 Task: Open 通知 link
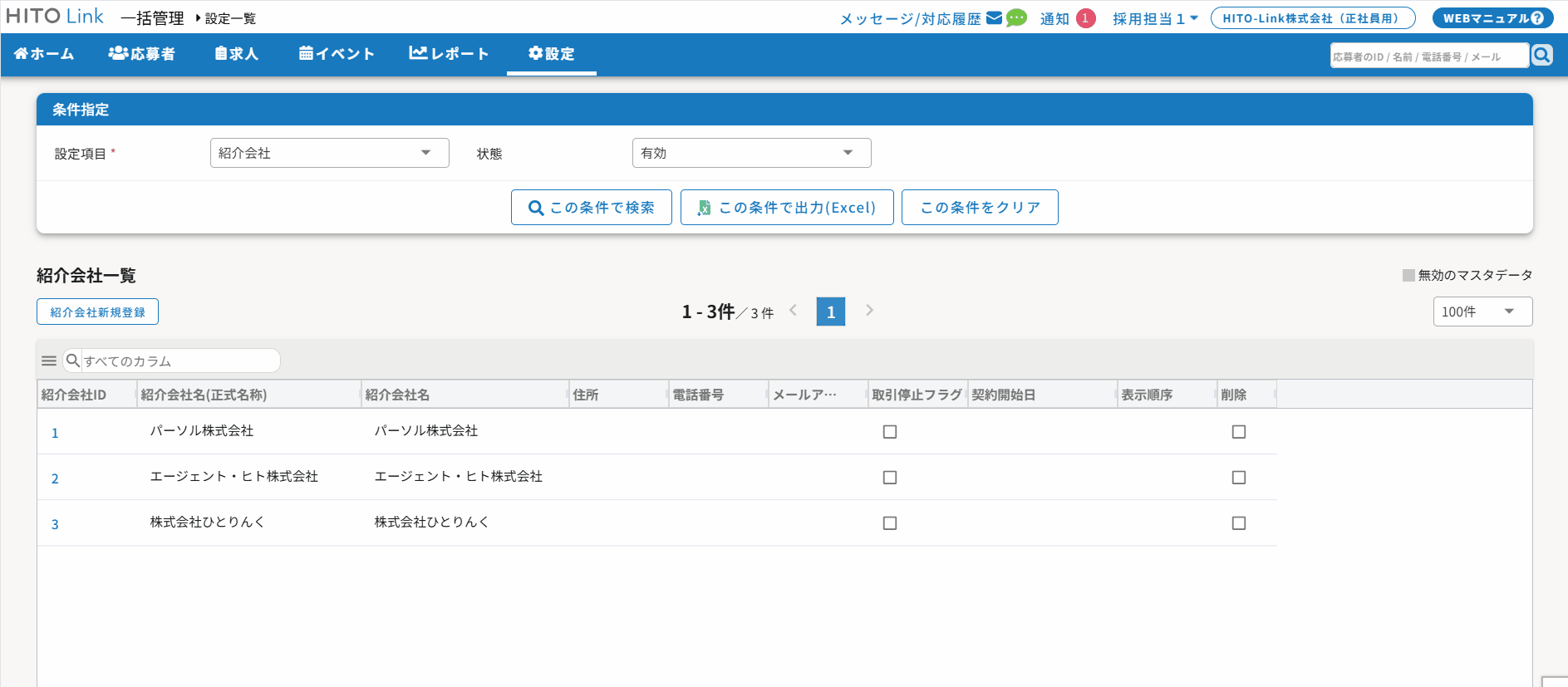[1054, 18]
